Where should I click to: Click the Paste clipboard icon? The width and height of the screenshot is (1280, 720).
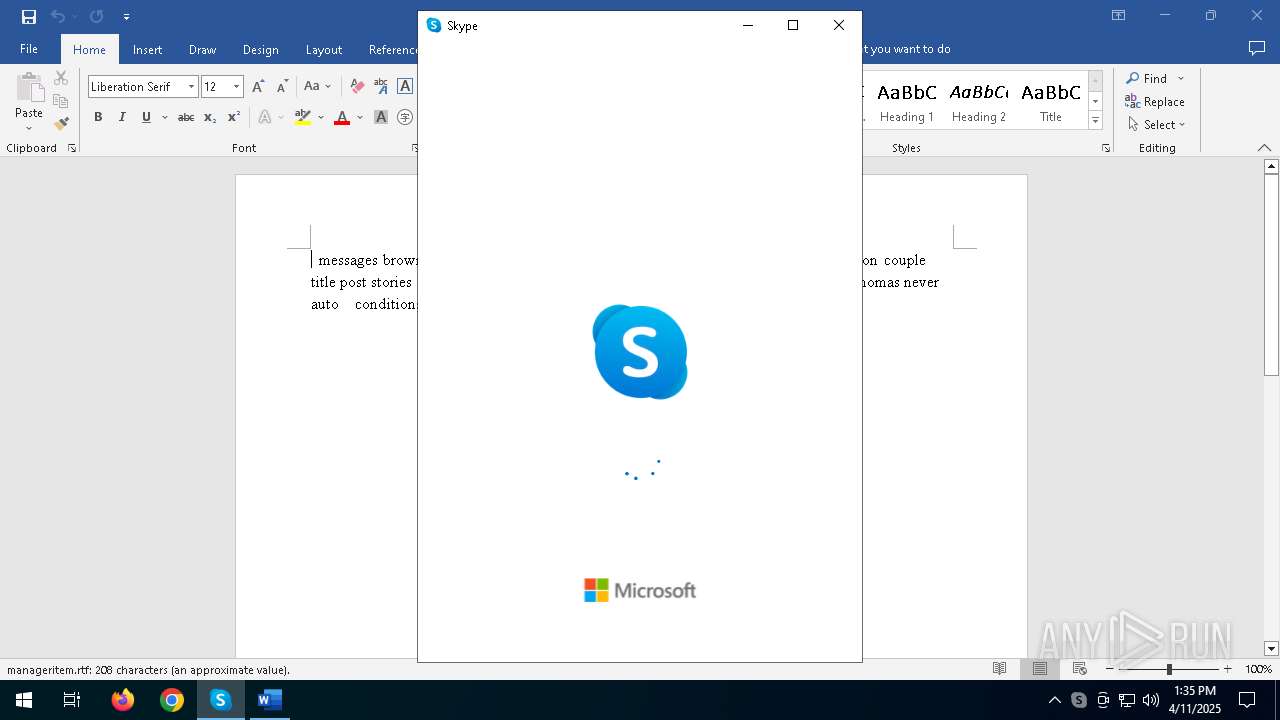pyautogui.click(x=29, y=88)
